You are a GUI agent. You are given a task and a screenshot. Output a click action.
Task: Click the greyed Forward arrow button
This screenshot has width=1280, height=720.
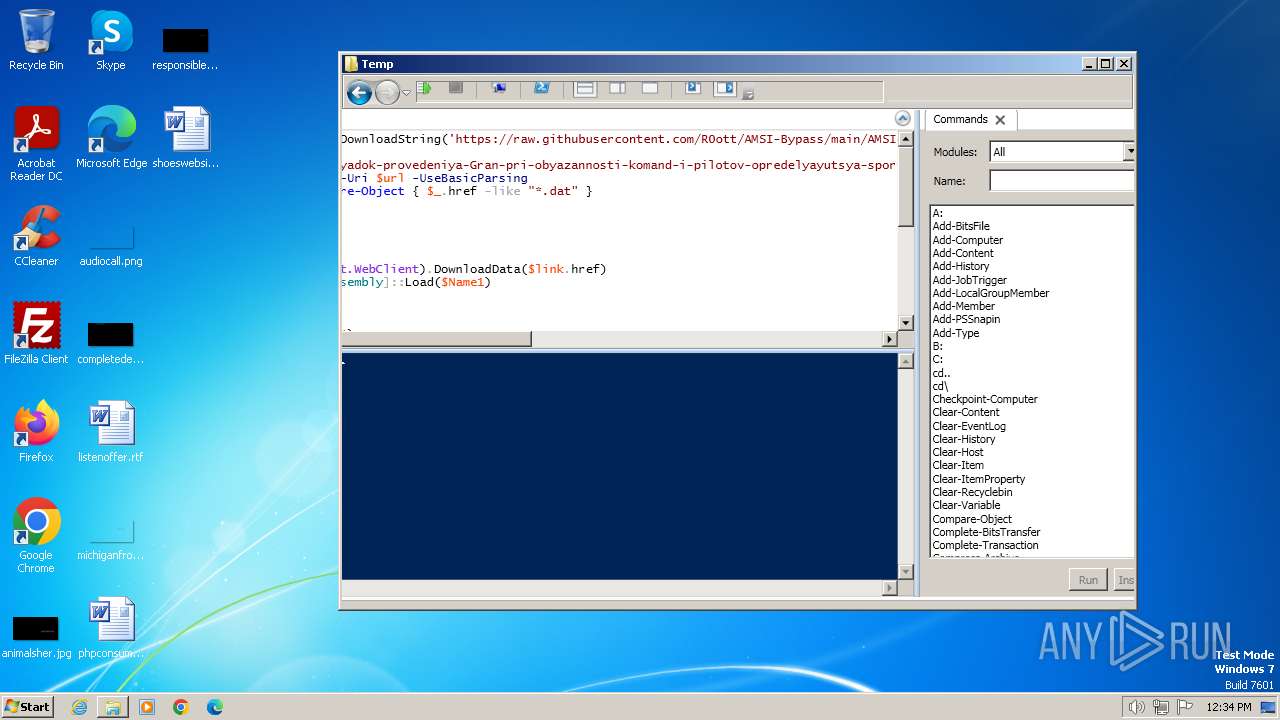point(387,93)
